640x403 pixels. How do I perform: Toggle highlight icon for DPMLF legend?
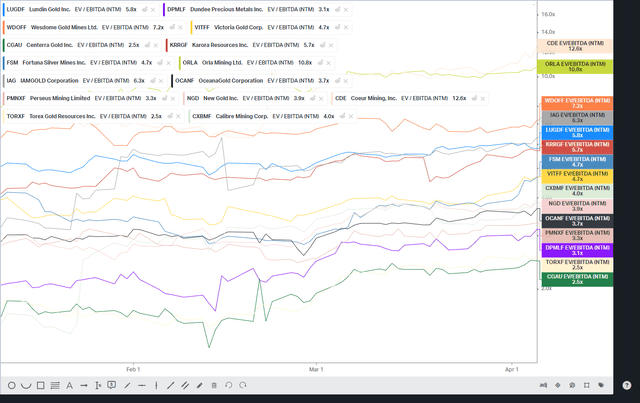[337, 9]
